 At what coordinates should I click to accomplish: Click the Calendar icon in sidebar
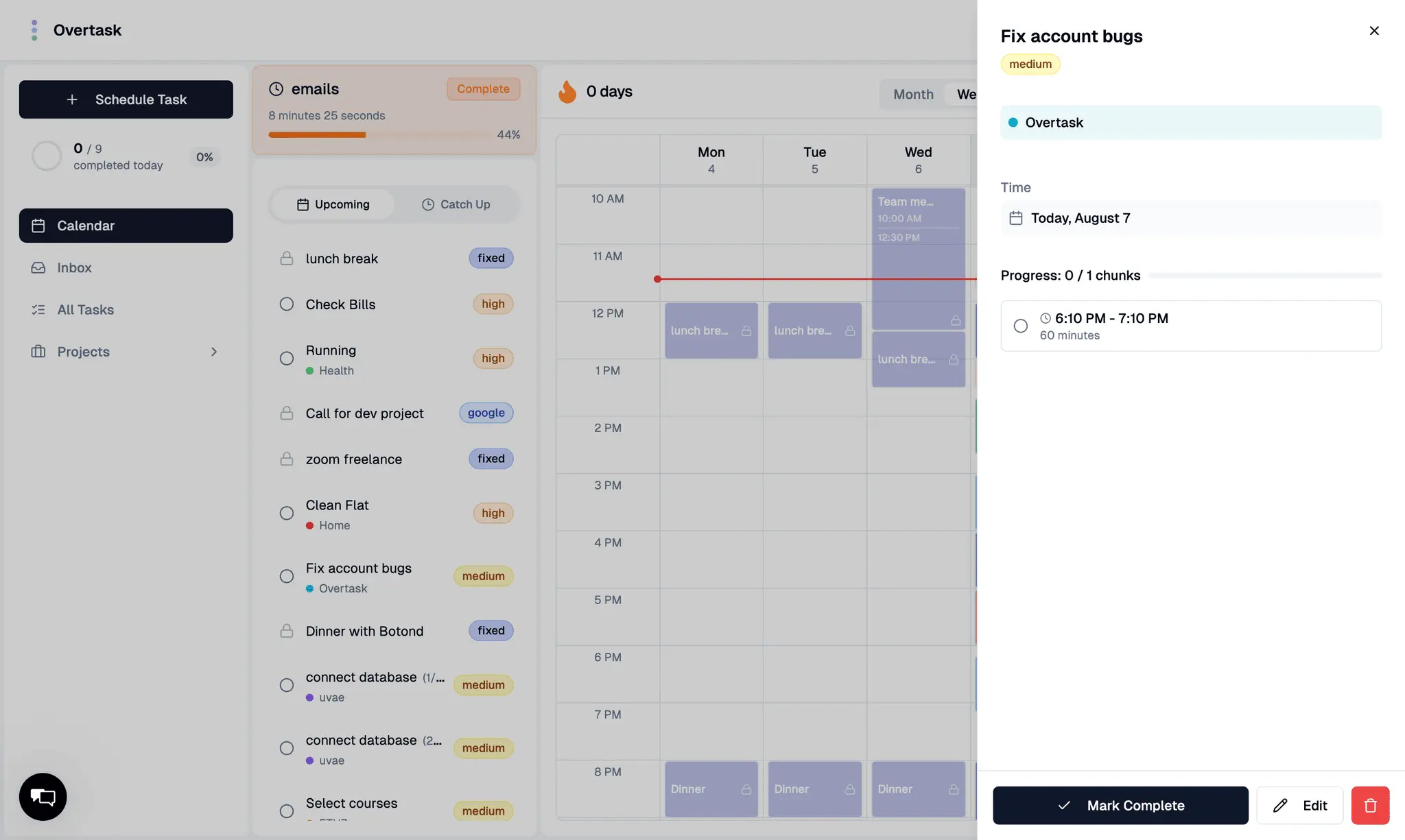point(38,226)
